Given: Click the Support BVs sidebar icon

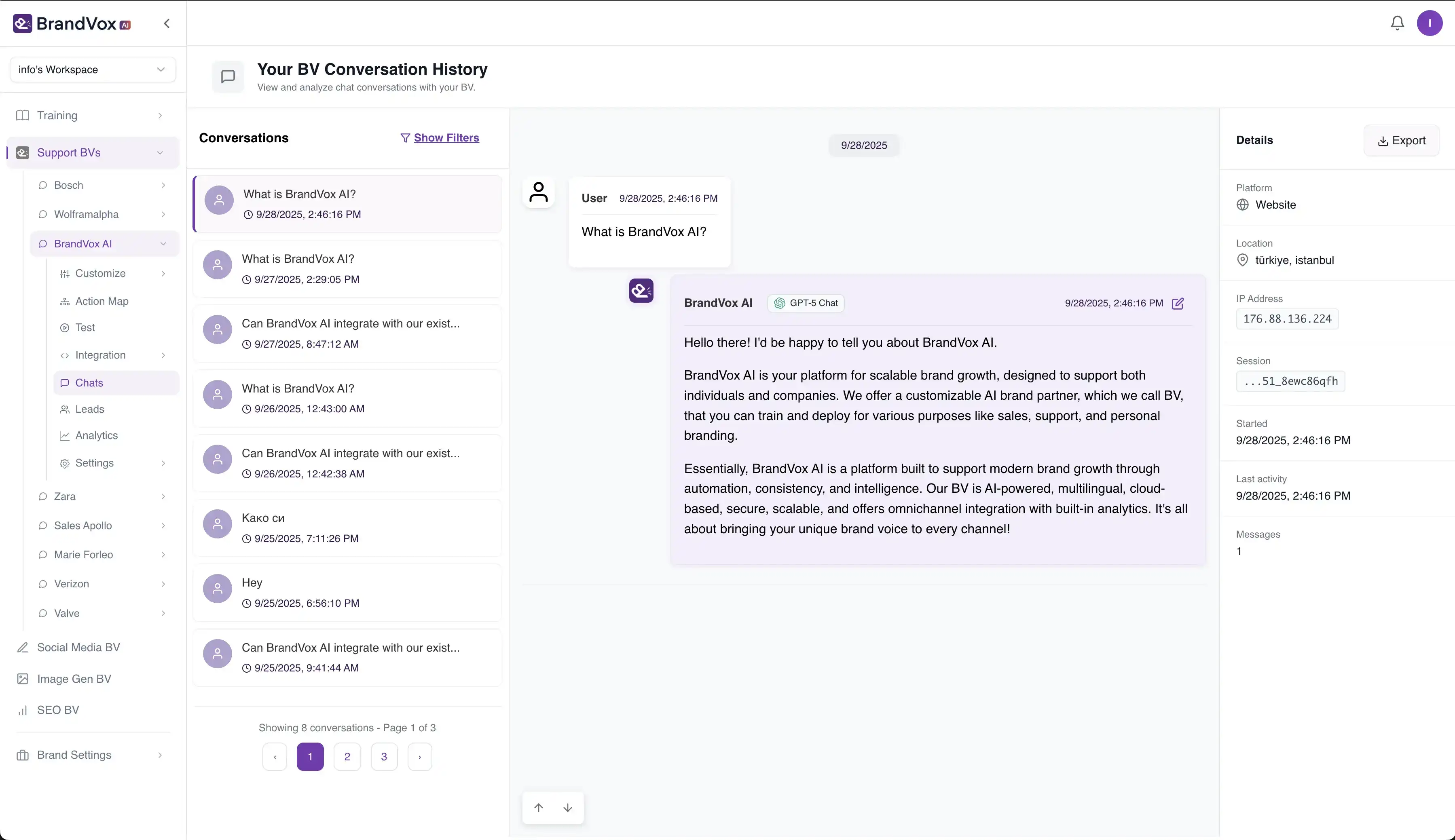Looking at the screenshot, I should (x=23, y=153).
